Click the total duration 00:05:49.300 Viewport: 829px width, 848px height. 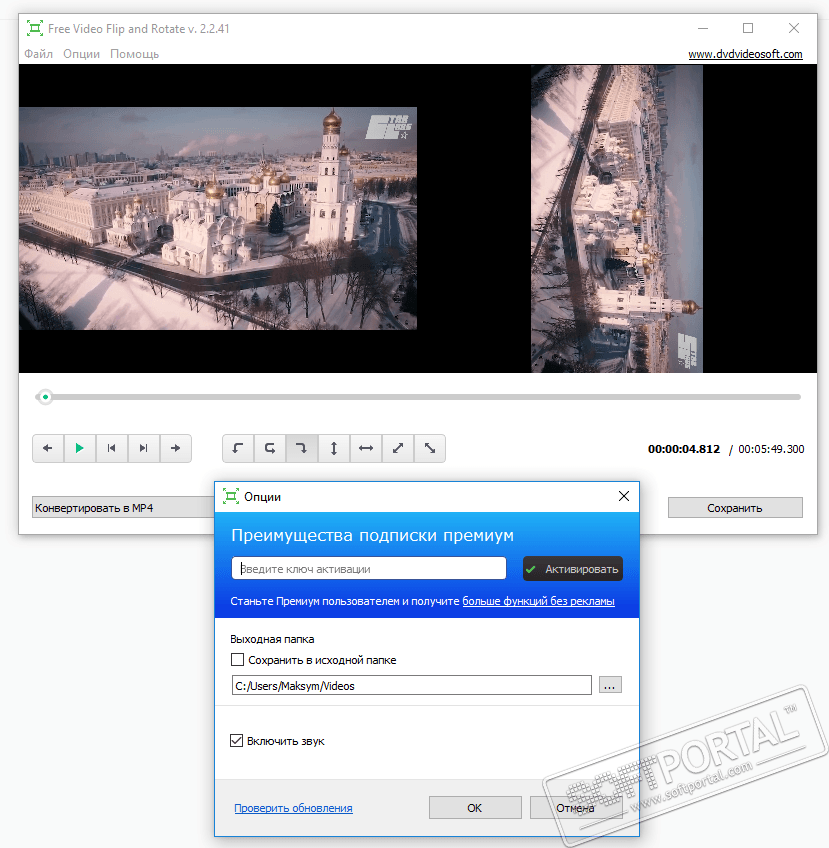pyautogui.click(x=771, y=449)
